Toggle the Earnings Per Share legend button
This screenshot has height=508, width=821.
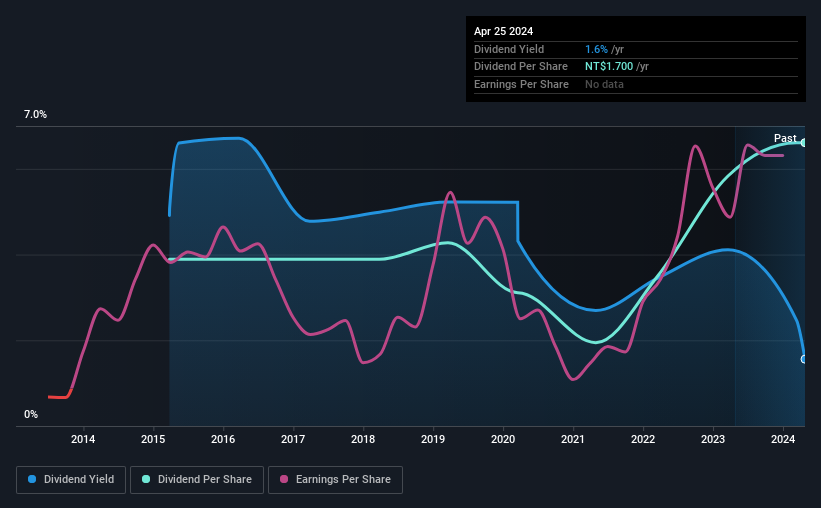coord(335,480)
